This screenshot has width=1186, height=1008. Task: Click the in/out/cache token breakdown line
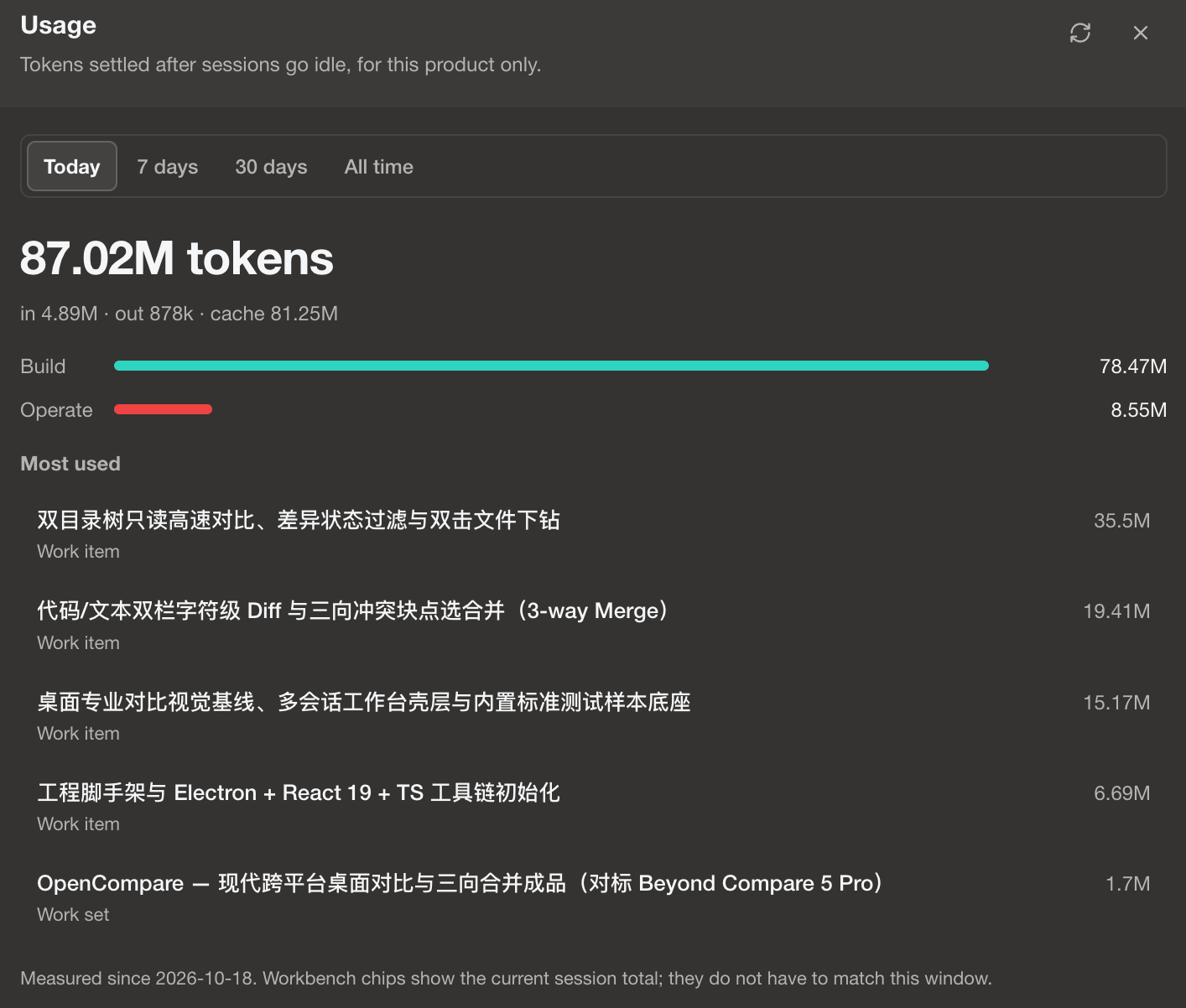(x=179, y=314)
